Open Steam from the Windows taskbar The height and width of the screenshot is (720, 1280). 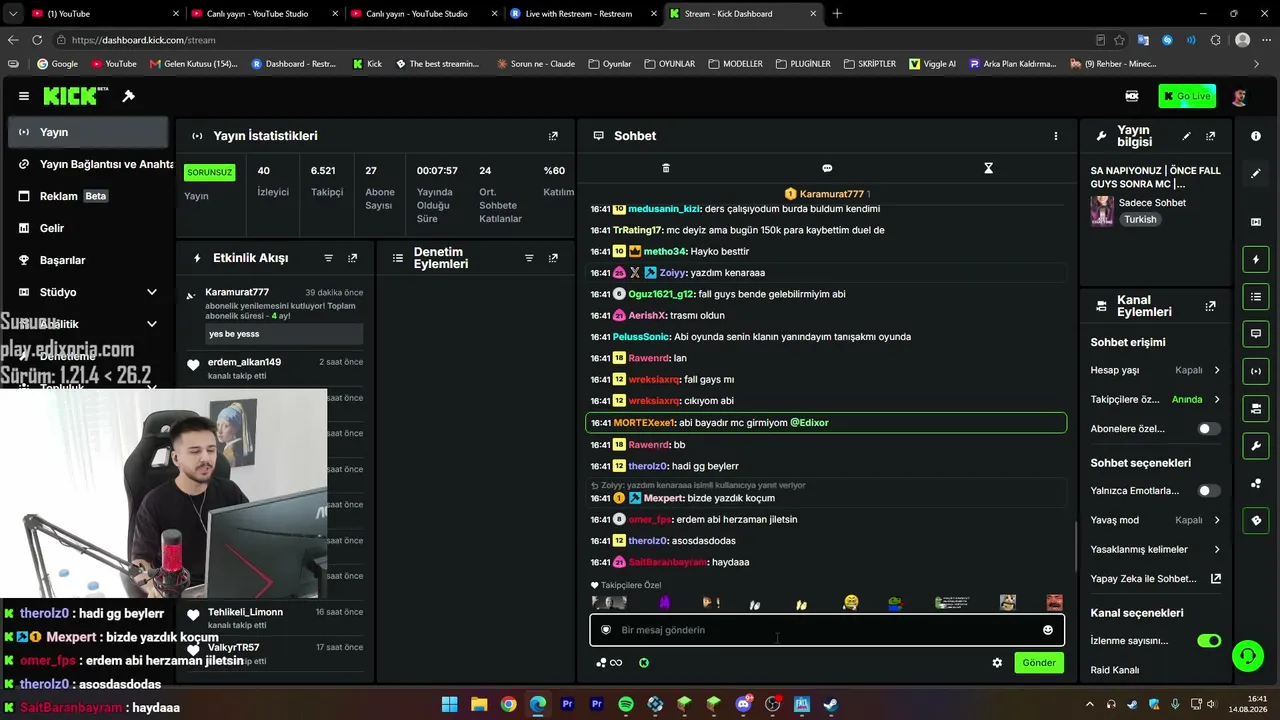(830, 704)
